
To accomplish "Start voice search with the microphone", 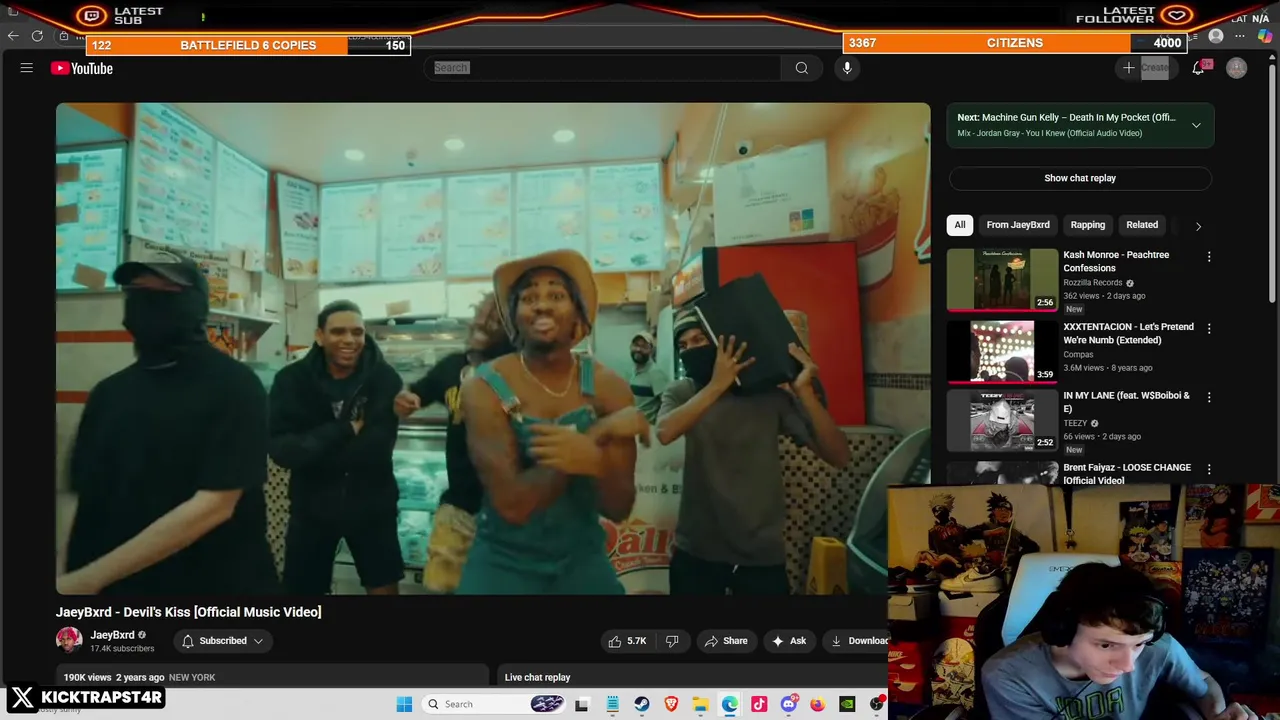I will coord(847,68).
